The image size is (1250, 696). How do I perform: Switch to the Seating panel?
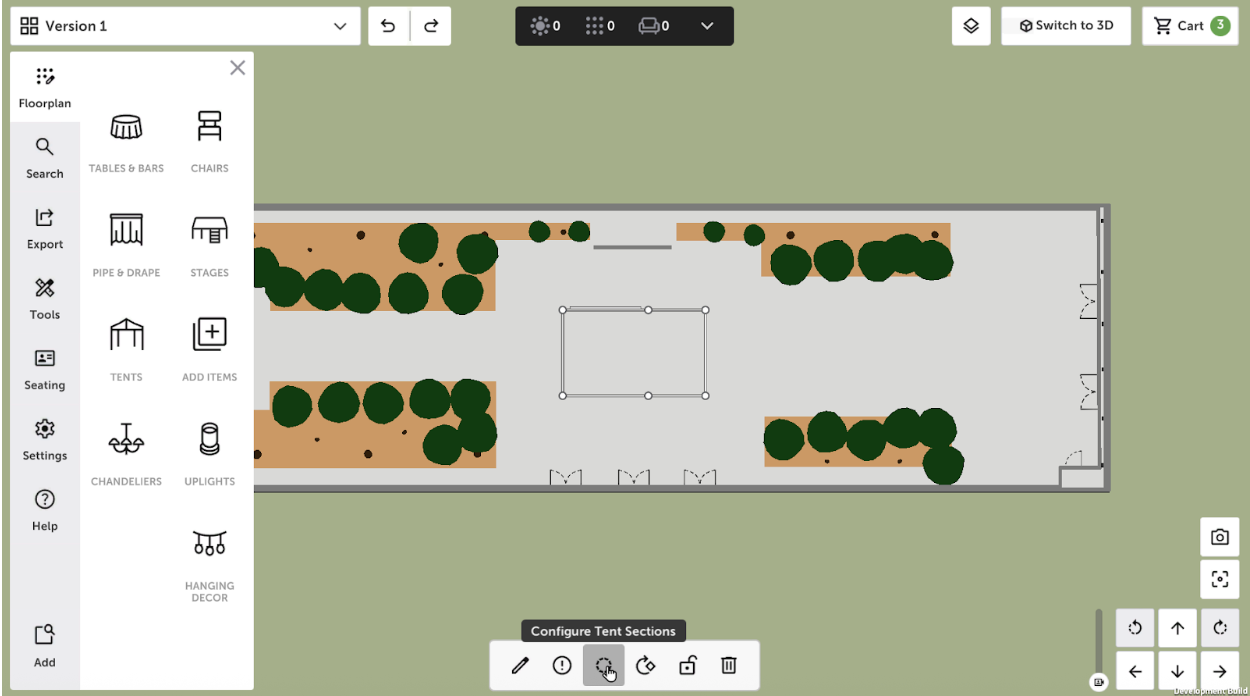[44, 371]
